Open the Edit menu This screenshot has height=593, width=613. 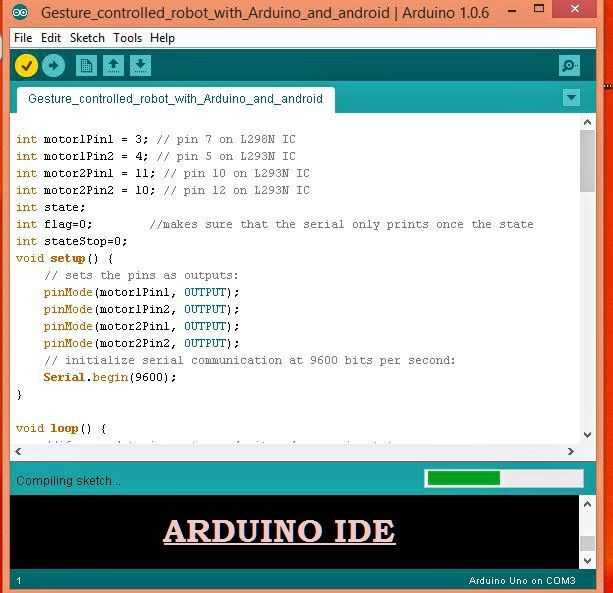(51, 38)
